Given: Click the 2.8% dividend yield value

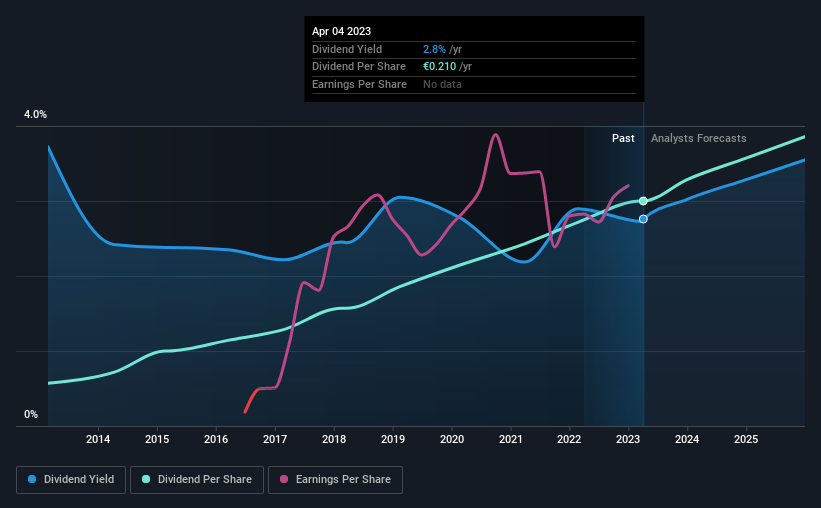Looking at the screenshot, I should (x=435, y=49).
